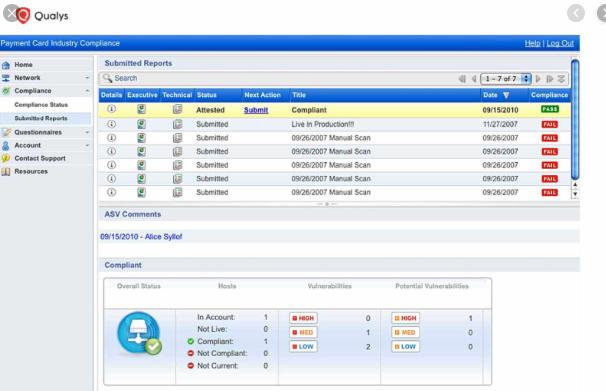Click the scrollbar up arrow
The image size is (606, 391).
point(575,185)
